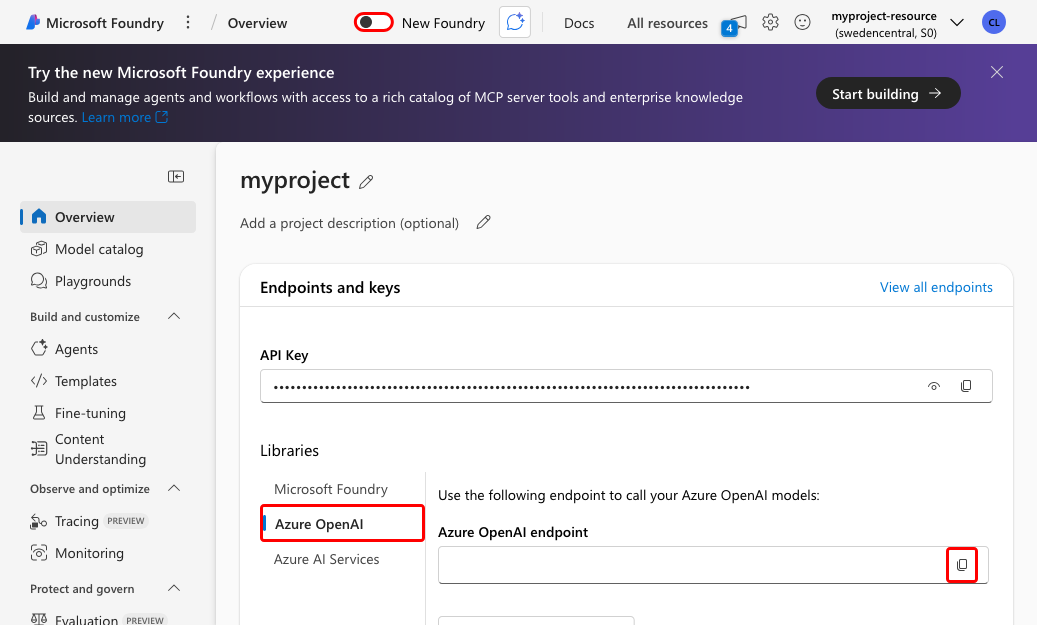
Task: Open the View all endpoints link
Action: point(936,287)
